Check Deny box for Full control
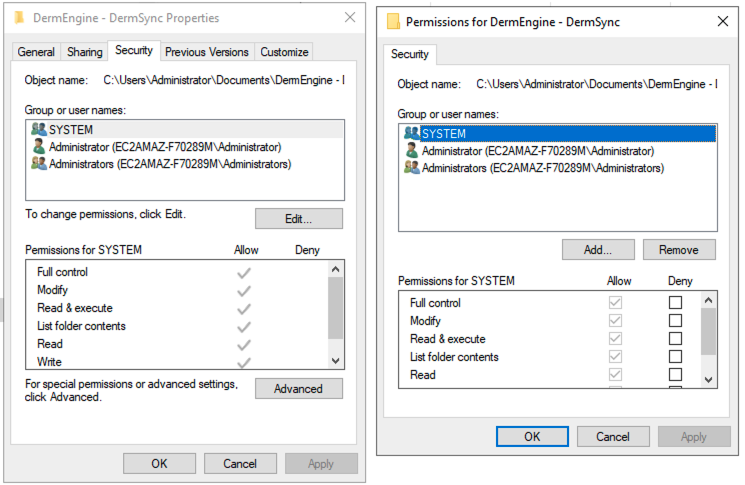Screen dimensions: 745x485 pyautogui.click(x=676, y=303)
